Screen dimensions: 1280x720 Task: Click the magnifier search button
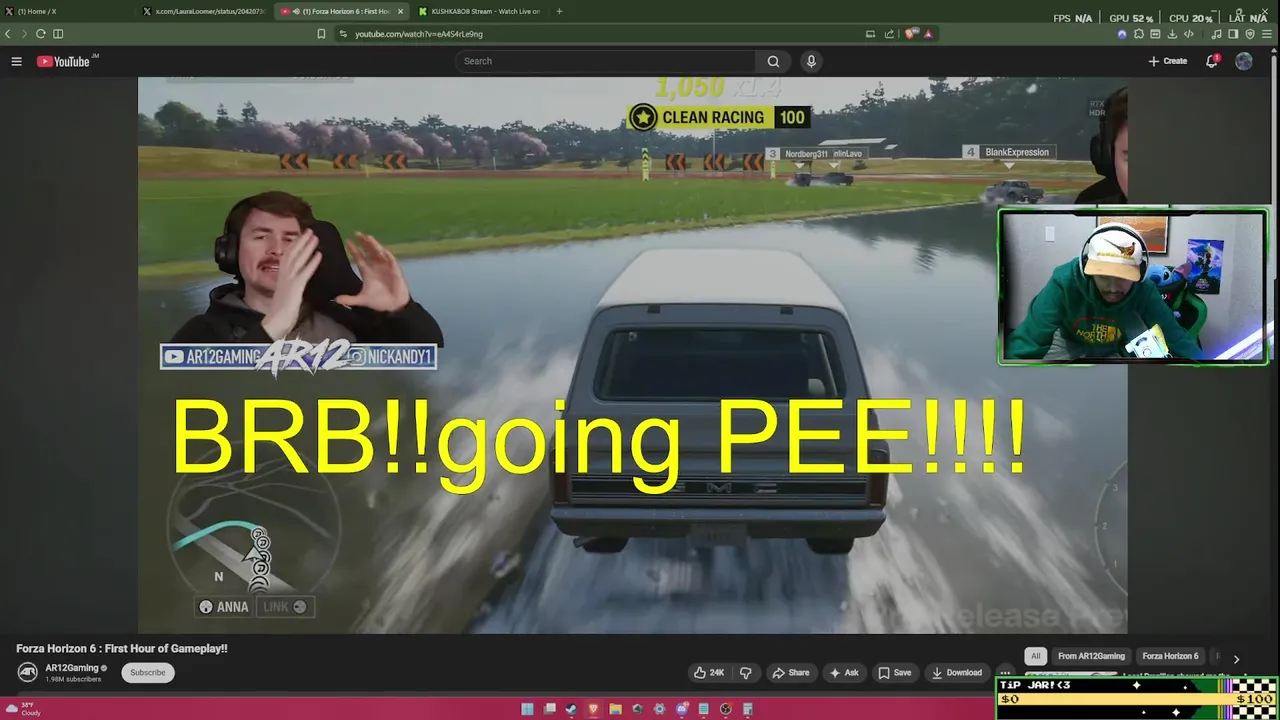point(773,61)
